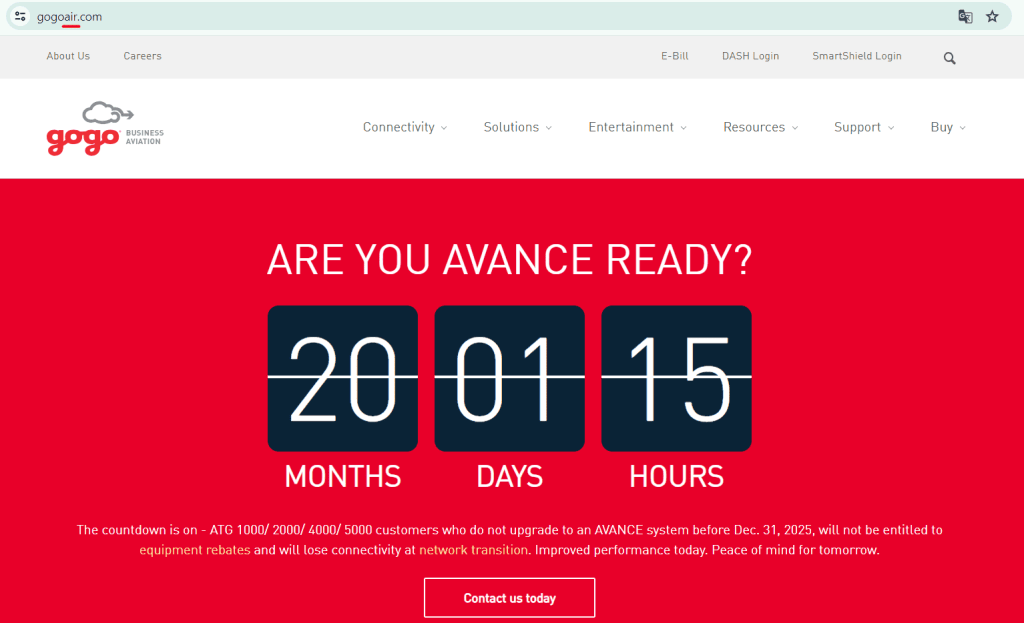The image size is (1024, 623).
Task: Click the HOURS label
Action: point(677,477)
